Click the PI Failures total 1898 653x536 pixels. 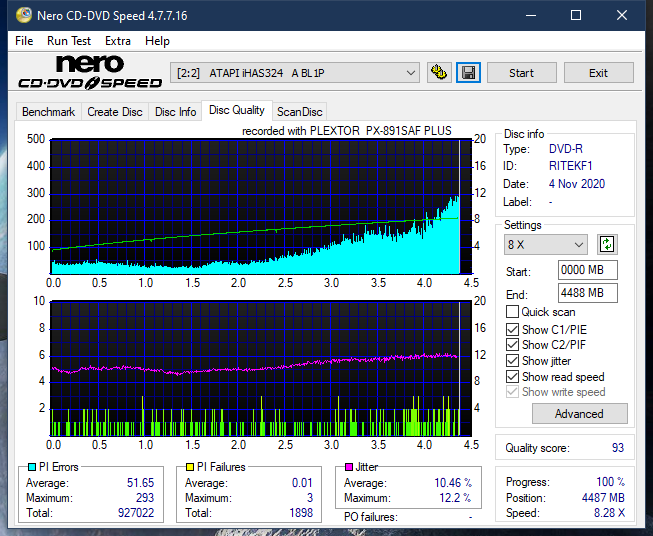(x=301, y=513)
